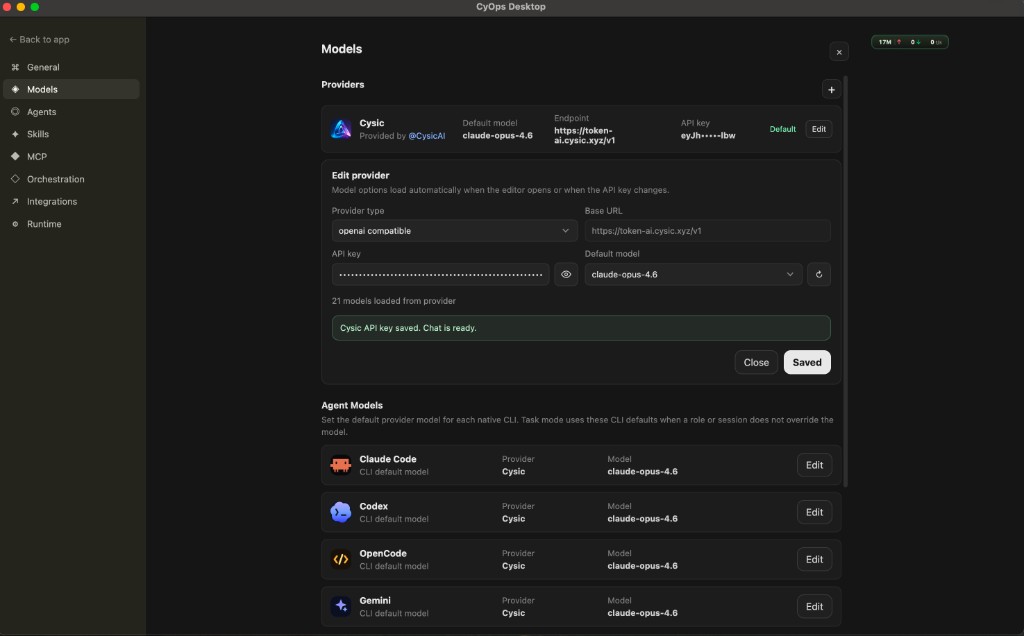Open the Skills settings page

[x=71, y=134]
